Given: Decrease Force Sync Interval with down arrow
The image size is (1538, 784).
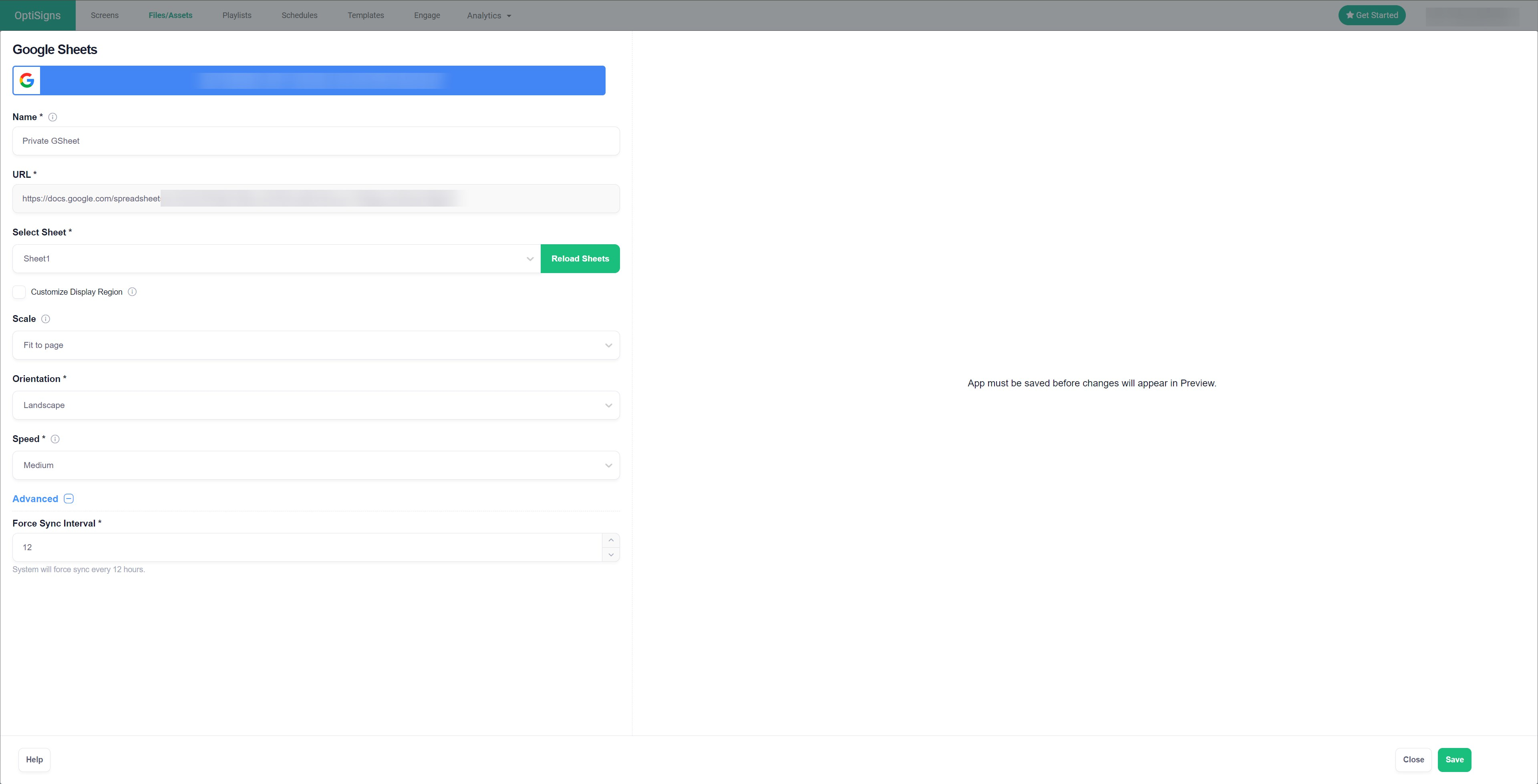Looking at the screenshot, I should coord(611,555).
